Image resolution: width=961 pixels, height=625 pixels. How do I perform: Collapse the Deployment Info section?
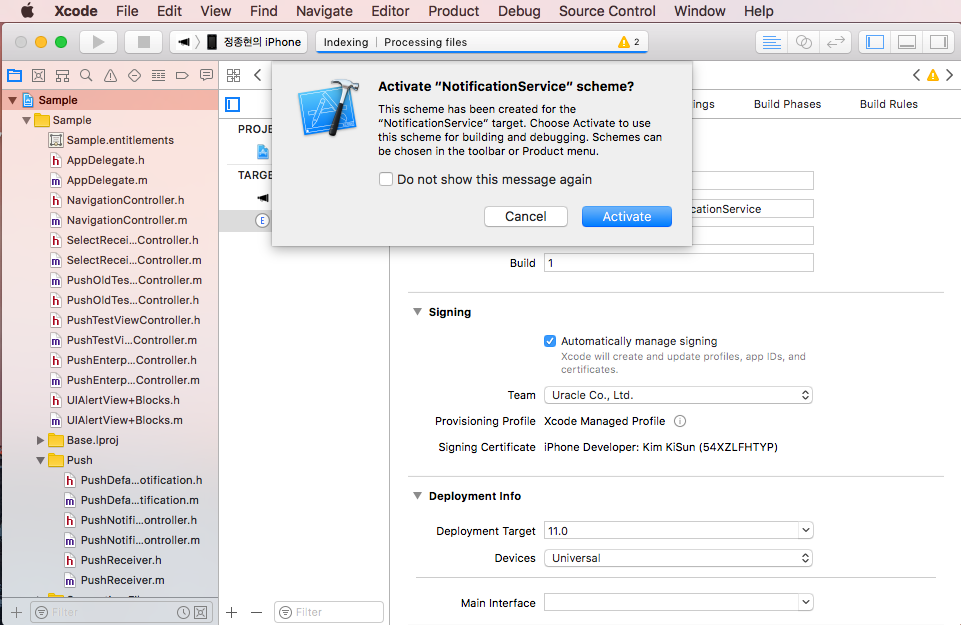pyautogui.click(x=417, y=496)
